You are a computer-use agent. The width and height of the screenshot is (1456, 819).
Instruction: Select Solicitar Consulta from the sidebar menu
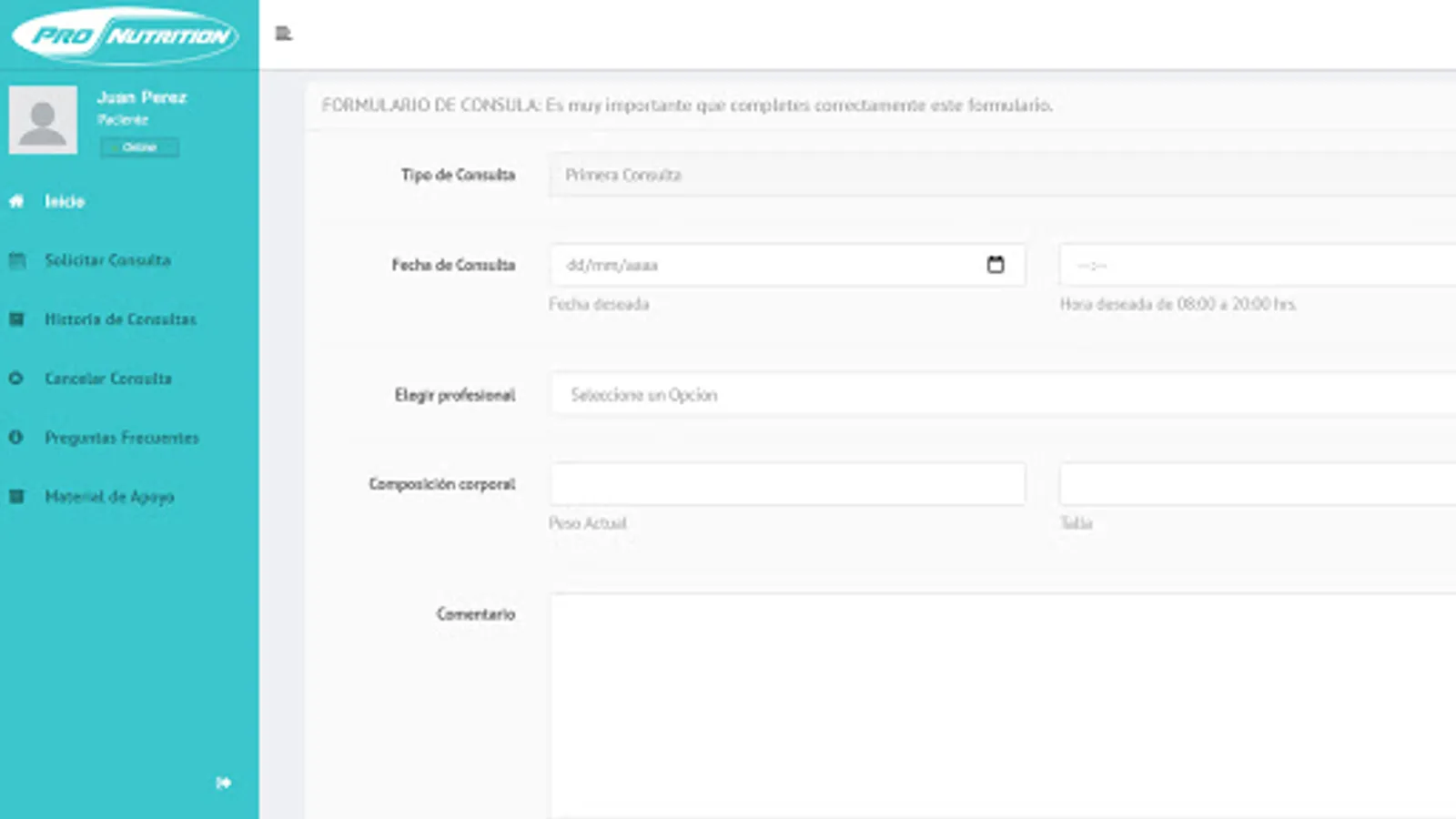(107, 260)
